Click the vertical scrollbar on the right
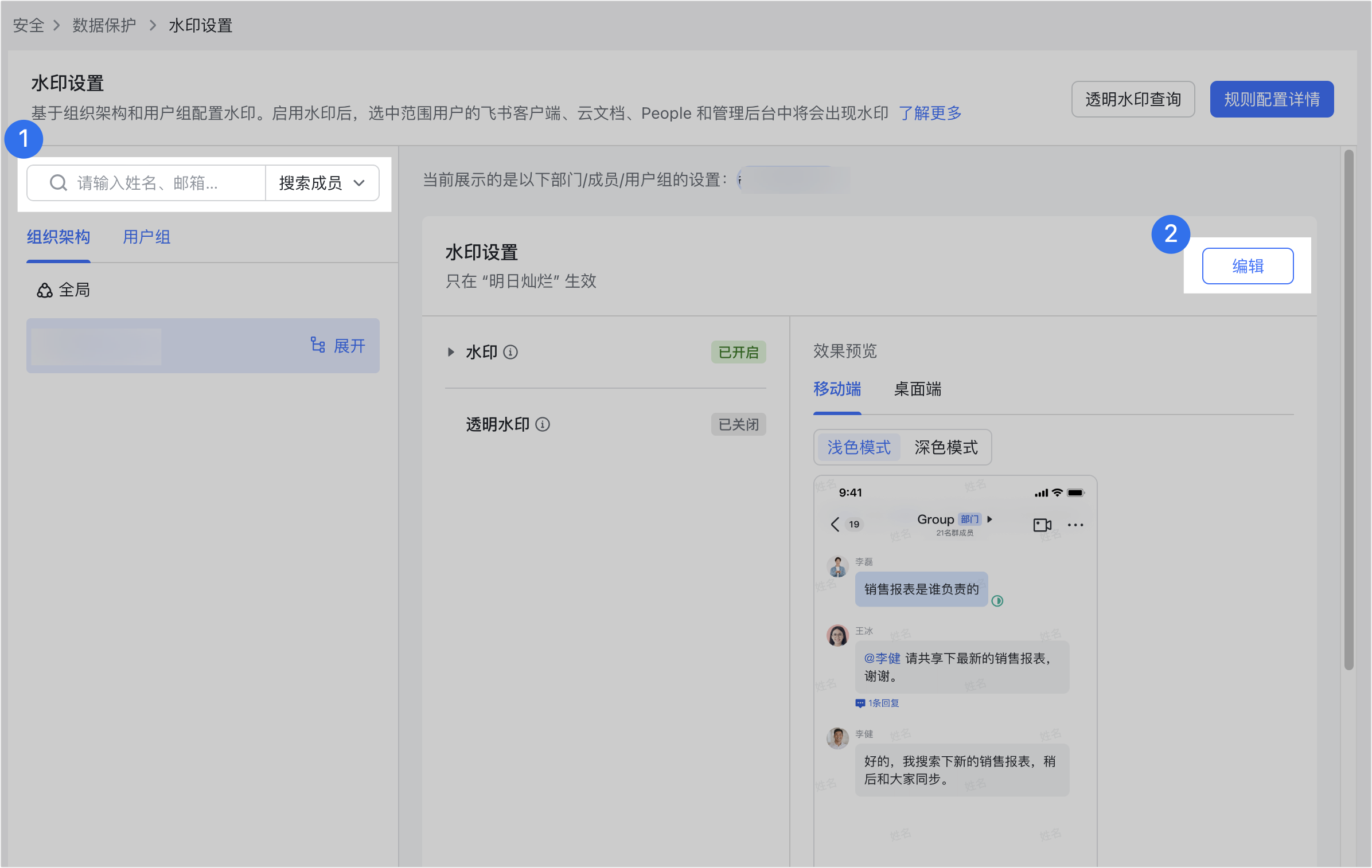 point(1348,409)
